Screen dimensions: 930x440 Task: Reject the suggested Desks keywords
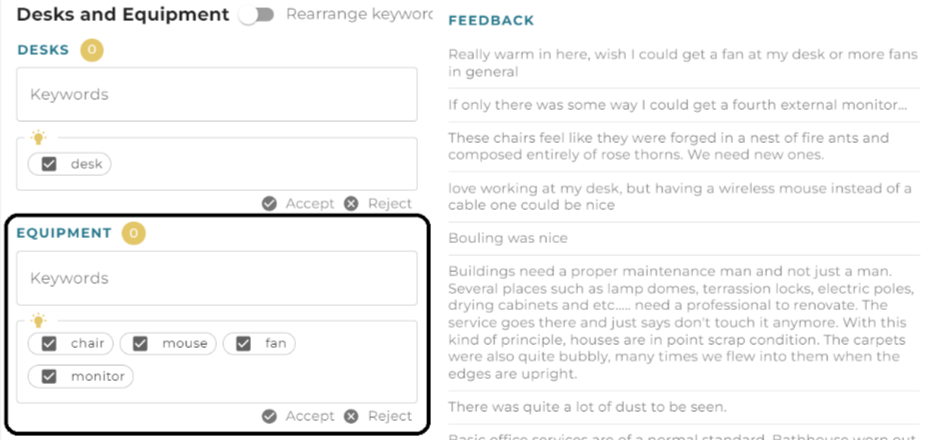[x=378, y=203]
